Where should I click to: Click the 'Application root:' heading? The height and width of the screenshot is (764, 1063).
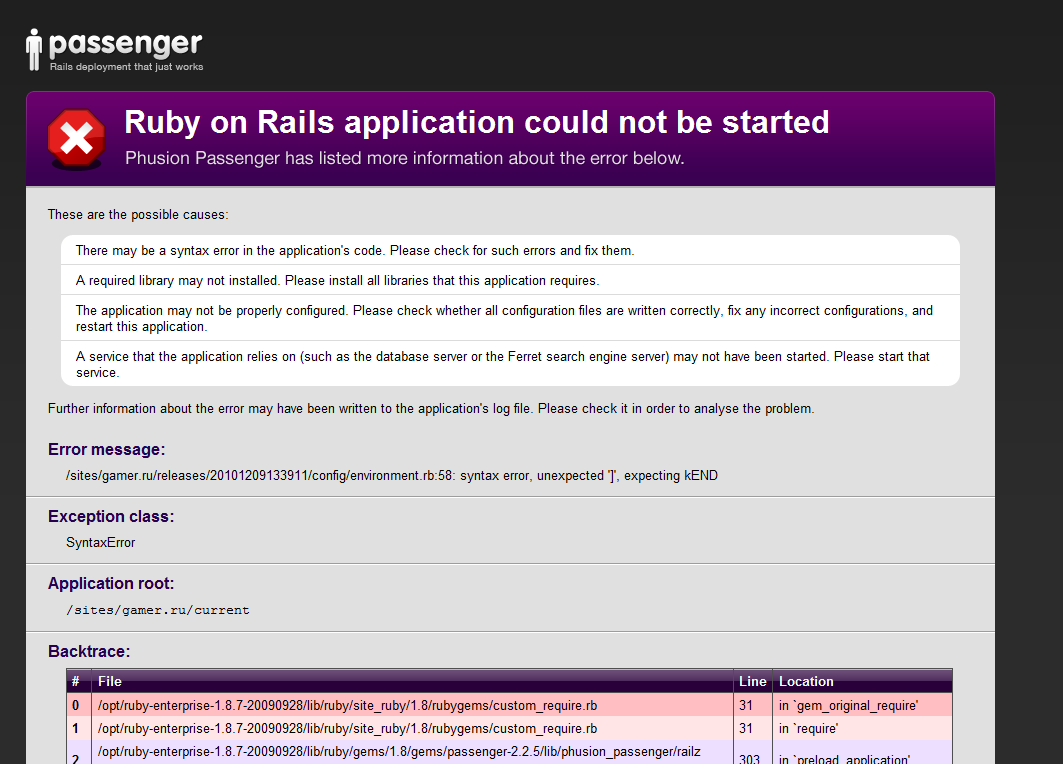coord(111,584)
